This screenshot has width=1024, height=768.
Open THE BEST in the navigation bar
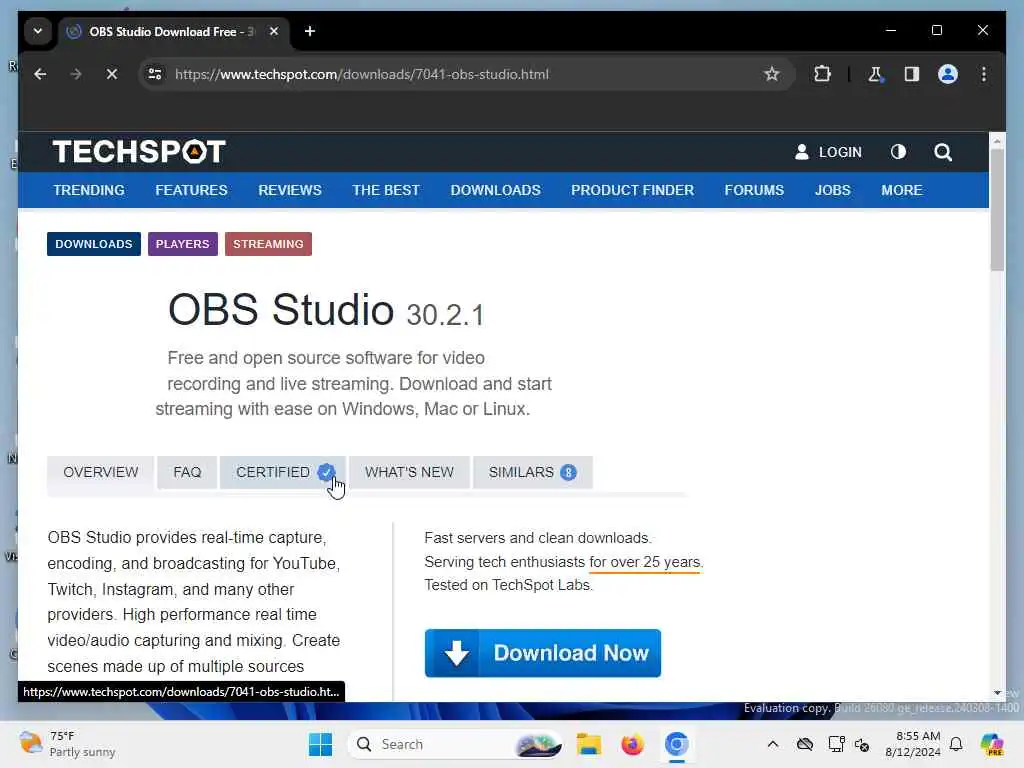(x=386, y=190)
